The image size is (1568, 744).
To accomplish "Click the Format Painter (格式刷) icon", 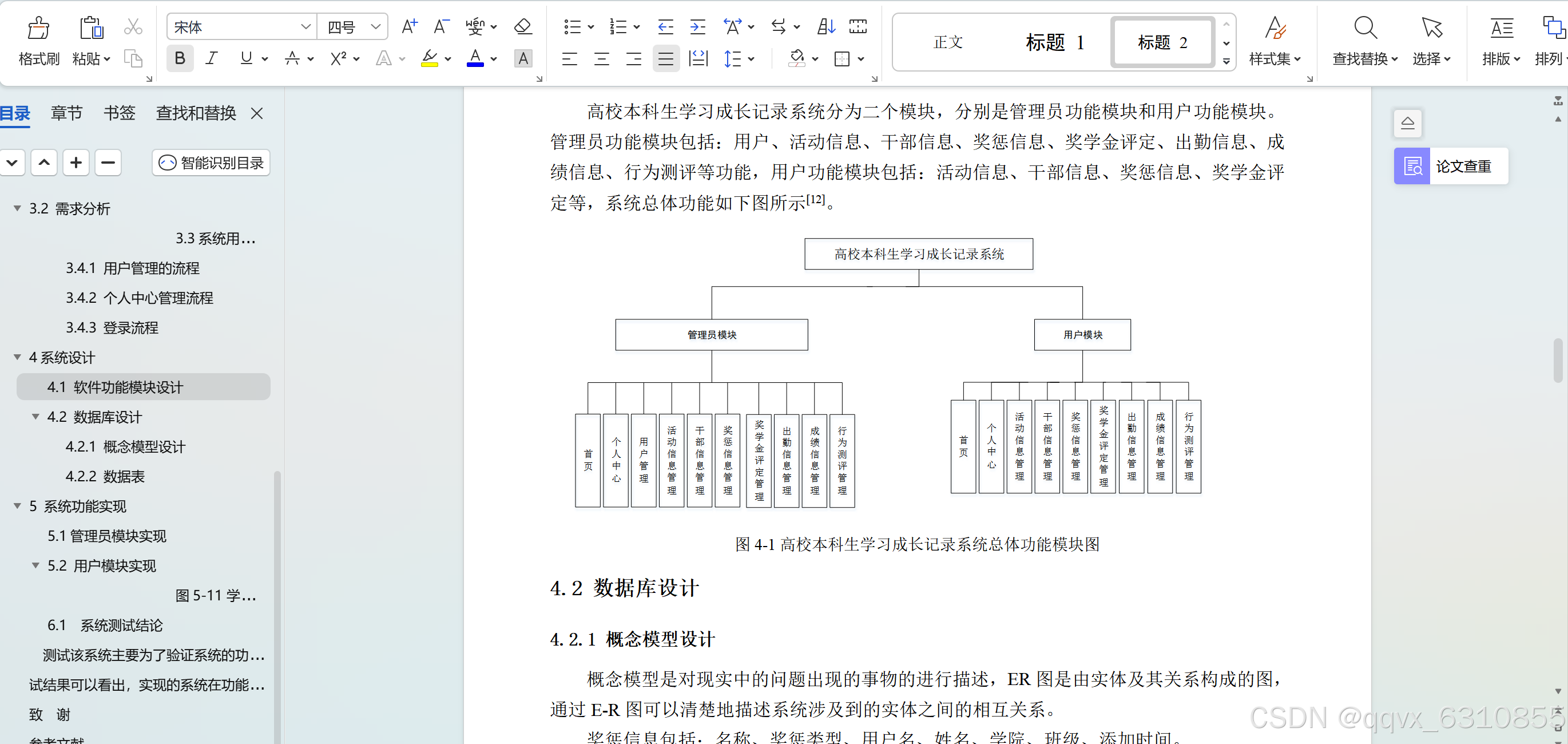I will (38, 28).
